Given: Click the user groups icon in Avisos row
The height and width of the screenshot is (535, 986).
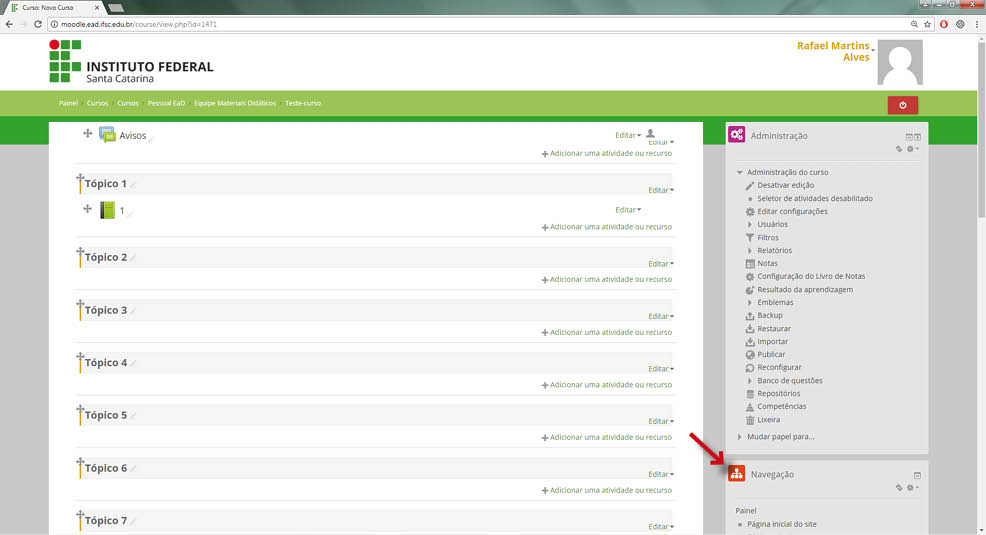Looking at the screenshot, I should [650, 133].
